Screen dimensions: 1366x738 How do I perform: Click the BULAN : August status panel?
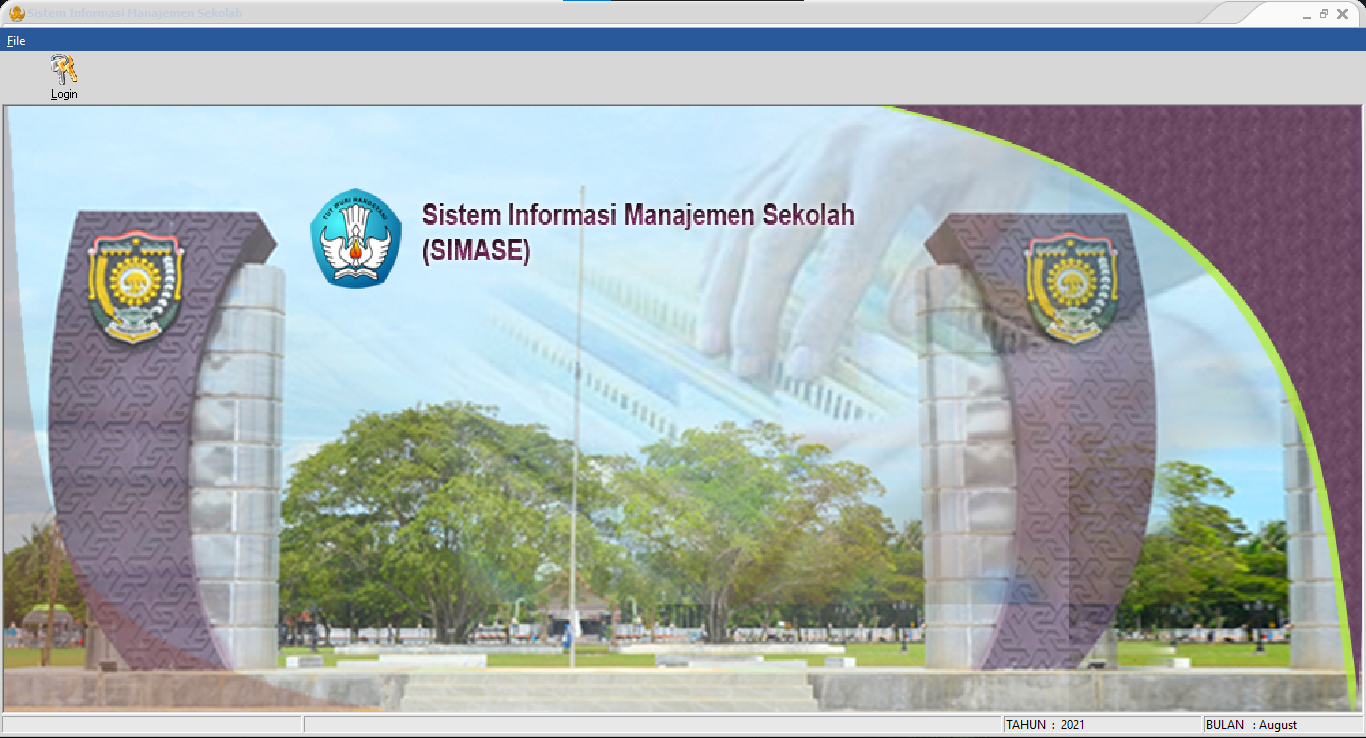(1282, 725)
